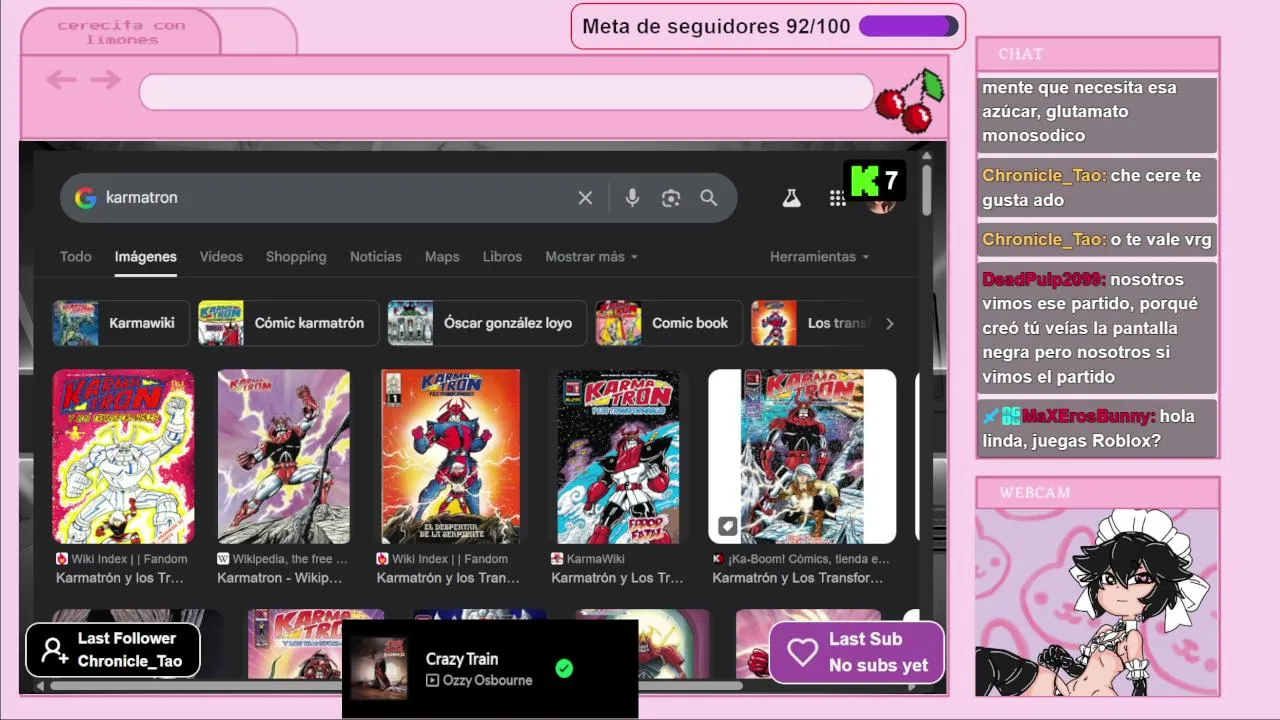1280x720 pixels.
Task: Open the Maps tab
Action: coord(442,257)
